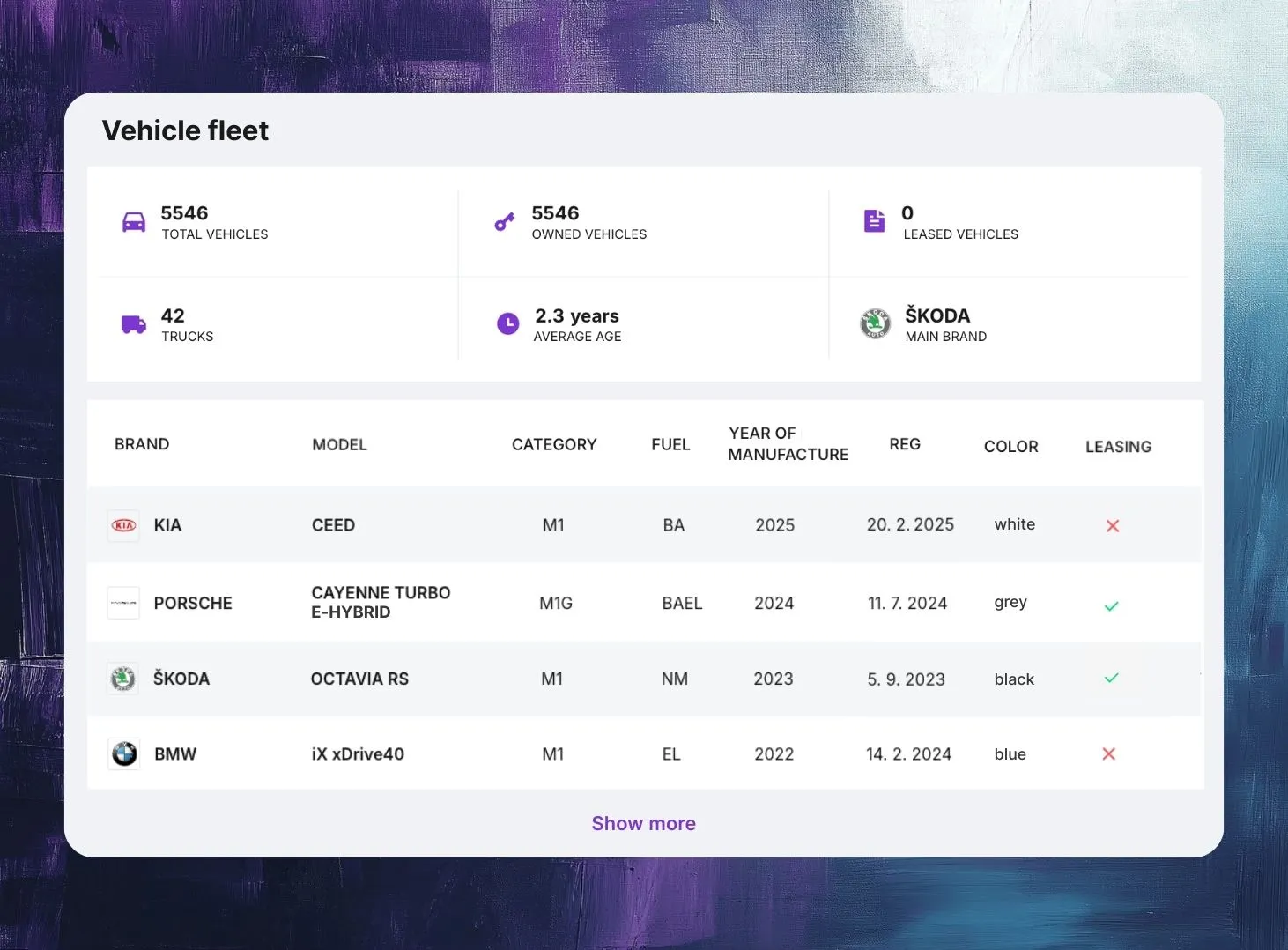The height and width of the screenshot is (950, 1288).
Task: Click the grey color cell
Action: tap(1010, 603)
